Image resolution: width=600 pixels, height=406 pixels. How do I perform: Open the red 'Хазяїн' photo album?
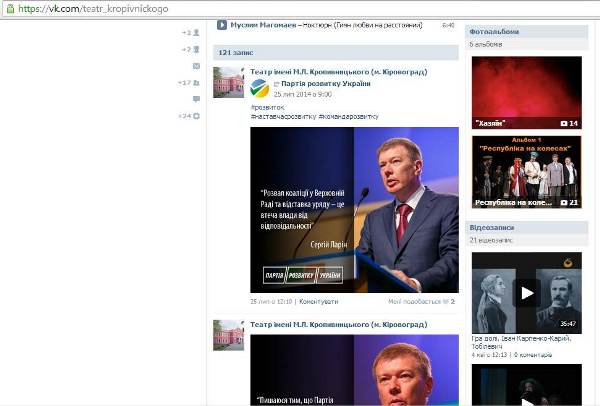coord(527,93)
